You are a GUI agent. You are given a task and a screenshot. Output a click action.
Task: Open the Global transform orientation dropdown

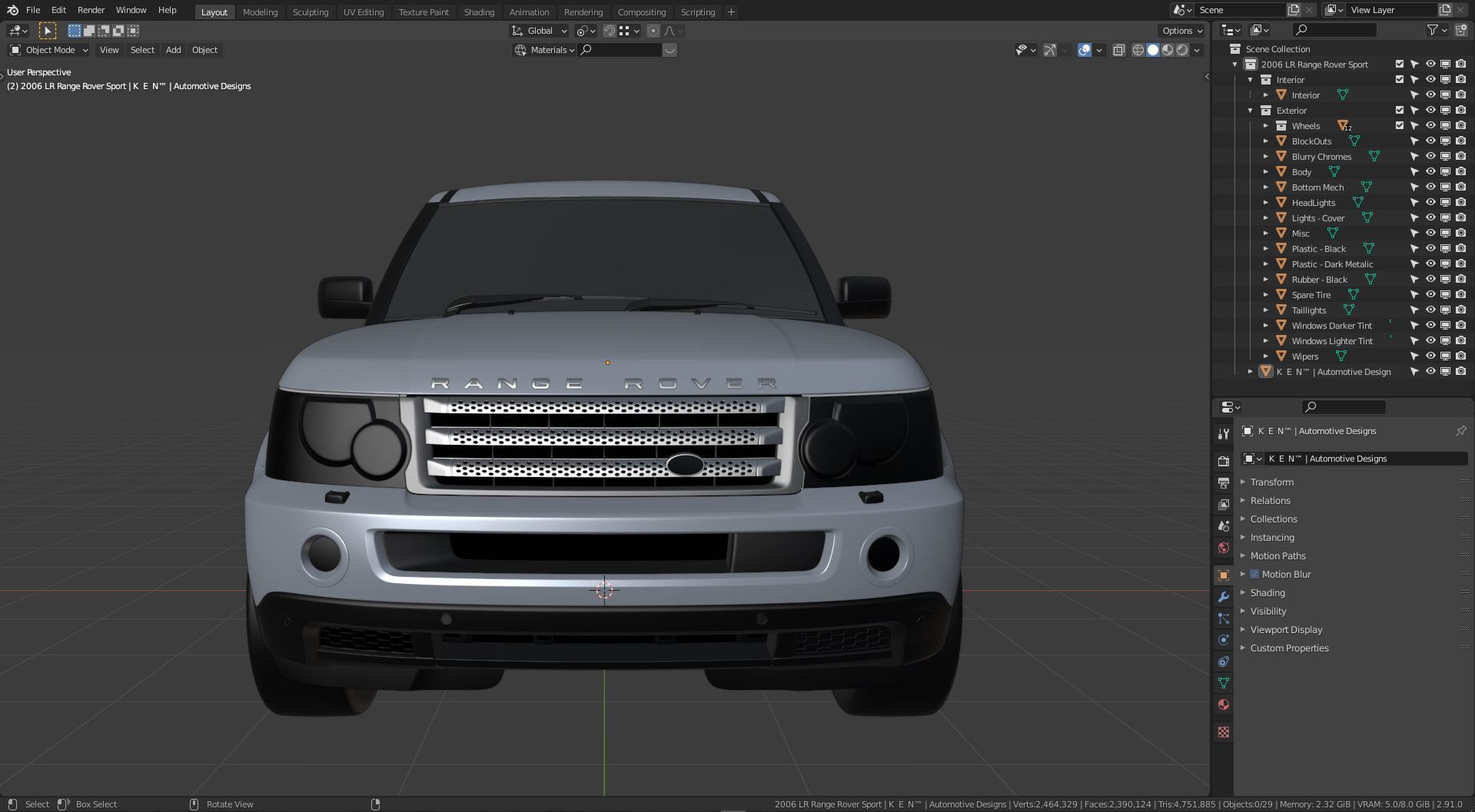(539, 31)
